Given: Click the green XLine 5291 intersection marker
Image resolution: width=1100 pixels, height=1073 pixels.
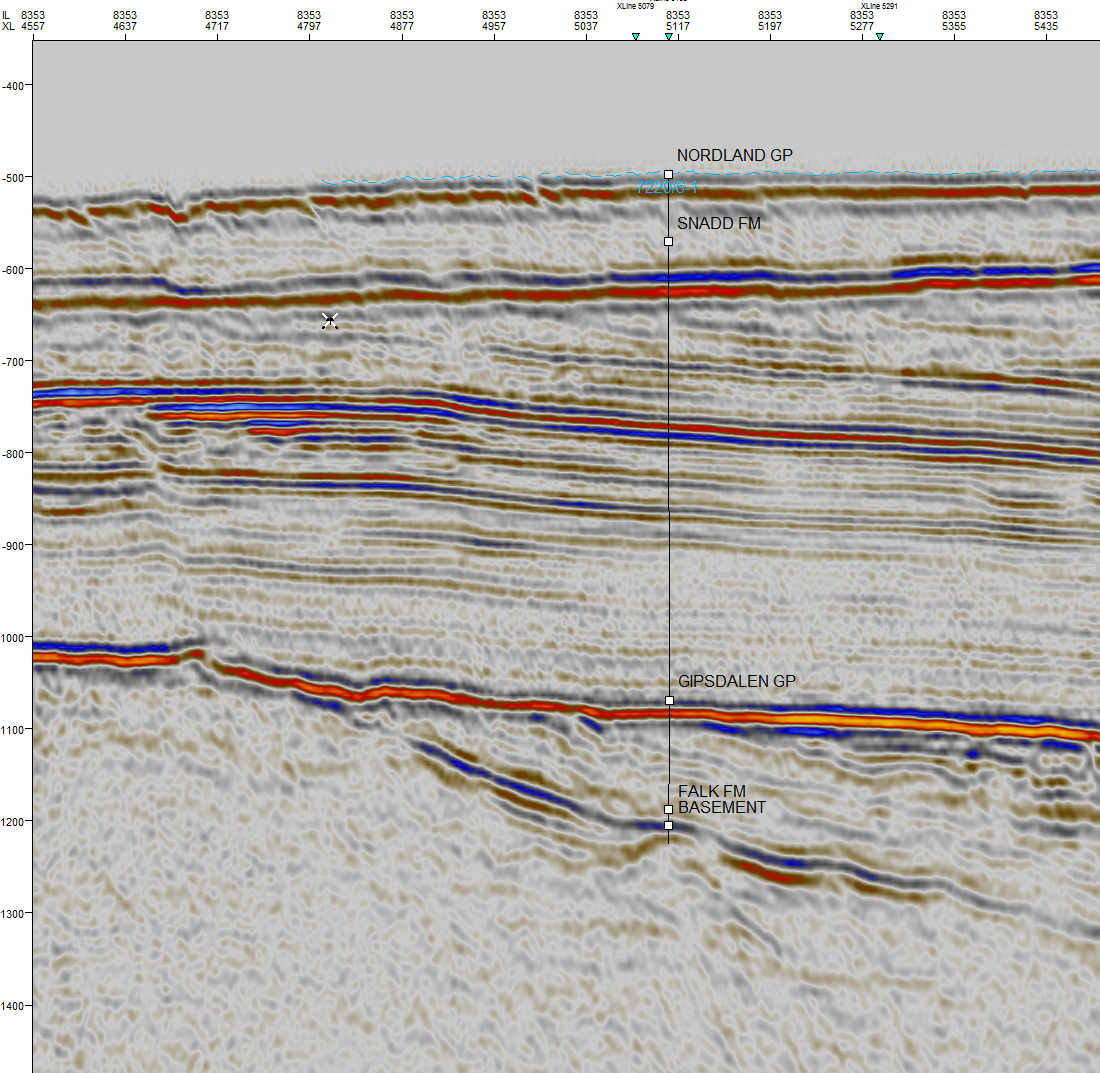Looking at the screenshot, I should tap(879, 37).
